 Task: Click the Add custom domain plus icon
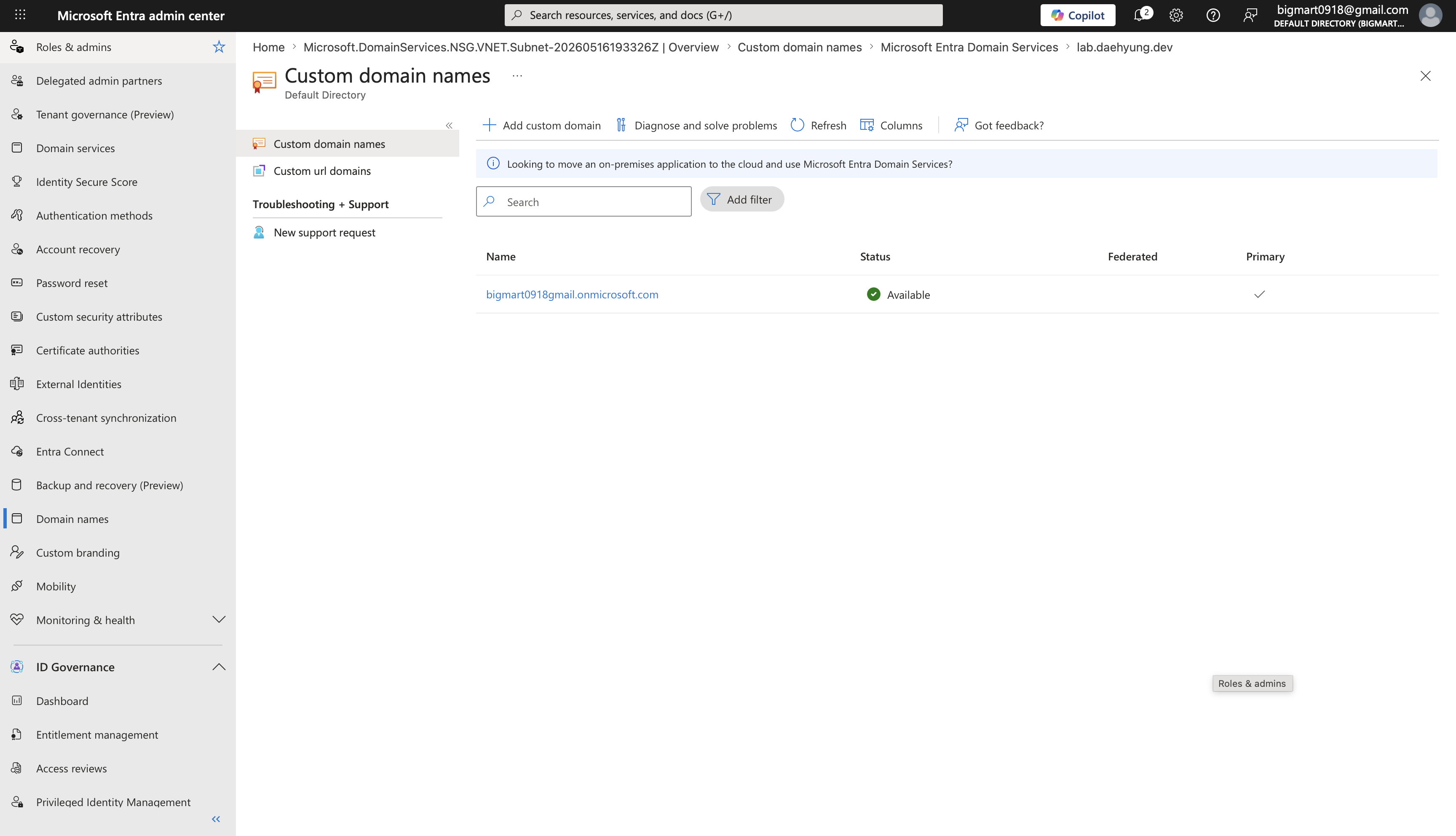pos(489,125)
